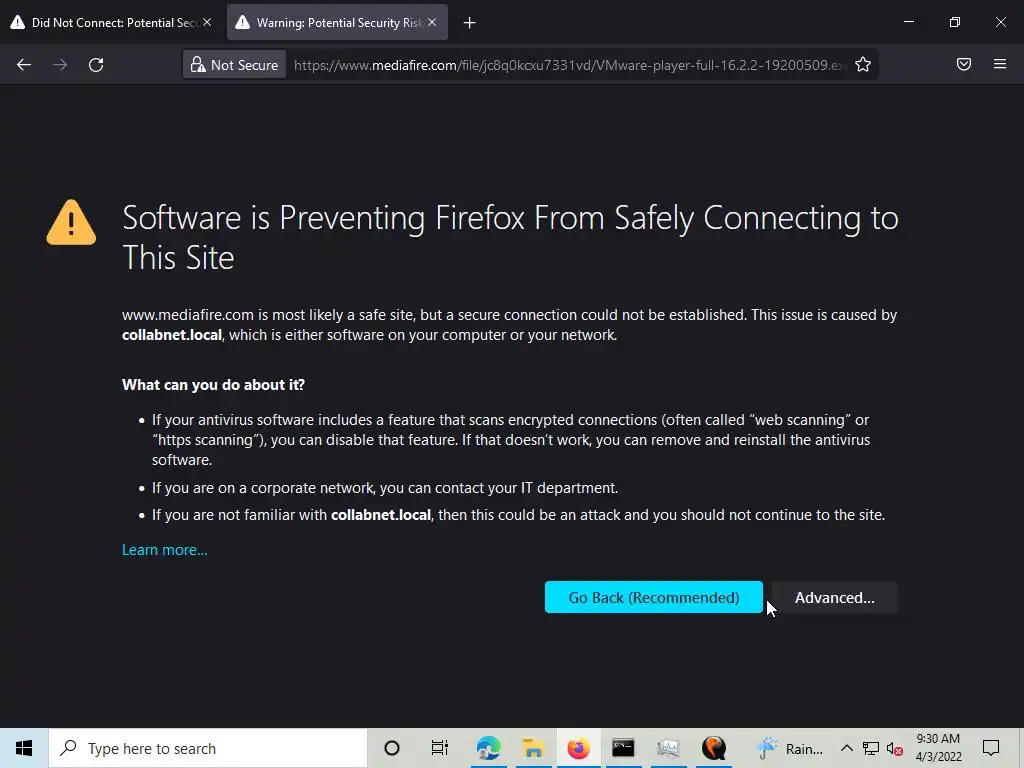Click the 'Type here to search' box
This screenshot has height=768, width=1024.
208,748
